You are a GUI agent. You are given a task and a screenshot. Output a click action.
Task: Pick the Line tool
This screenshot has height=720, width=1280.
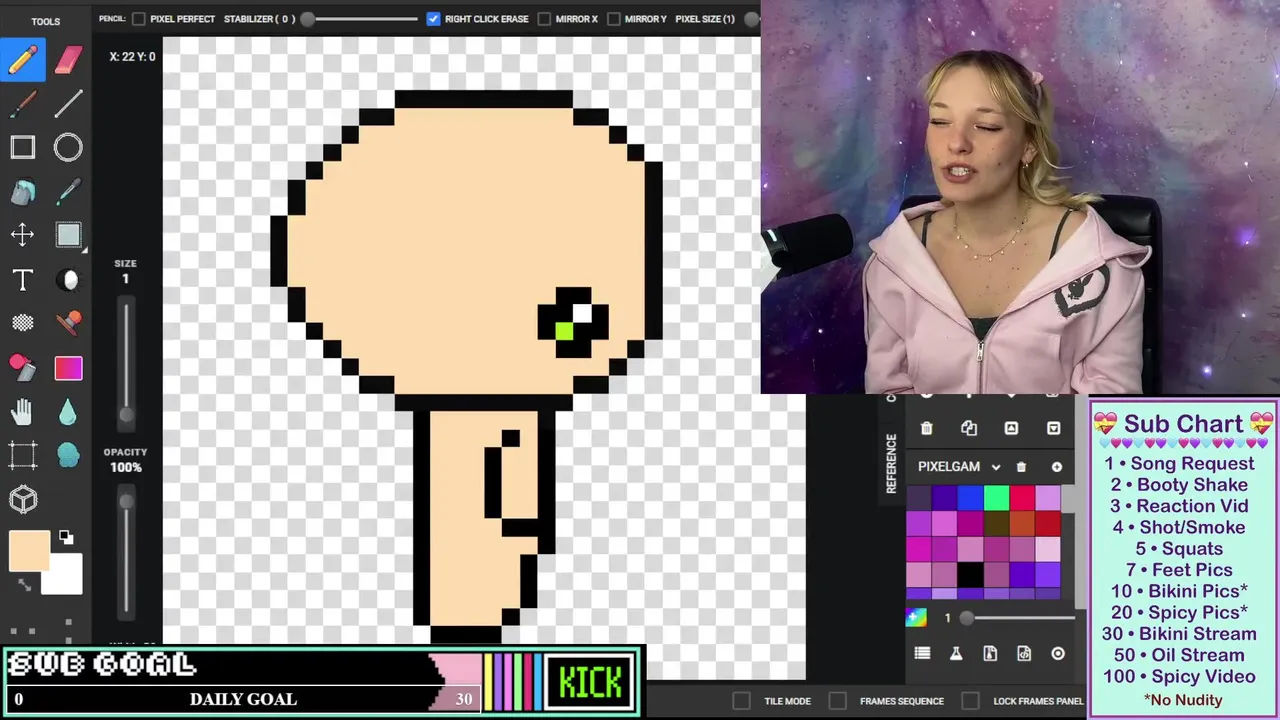click(x=68, y=103)
